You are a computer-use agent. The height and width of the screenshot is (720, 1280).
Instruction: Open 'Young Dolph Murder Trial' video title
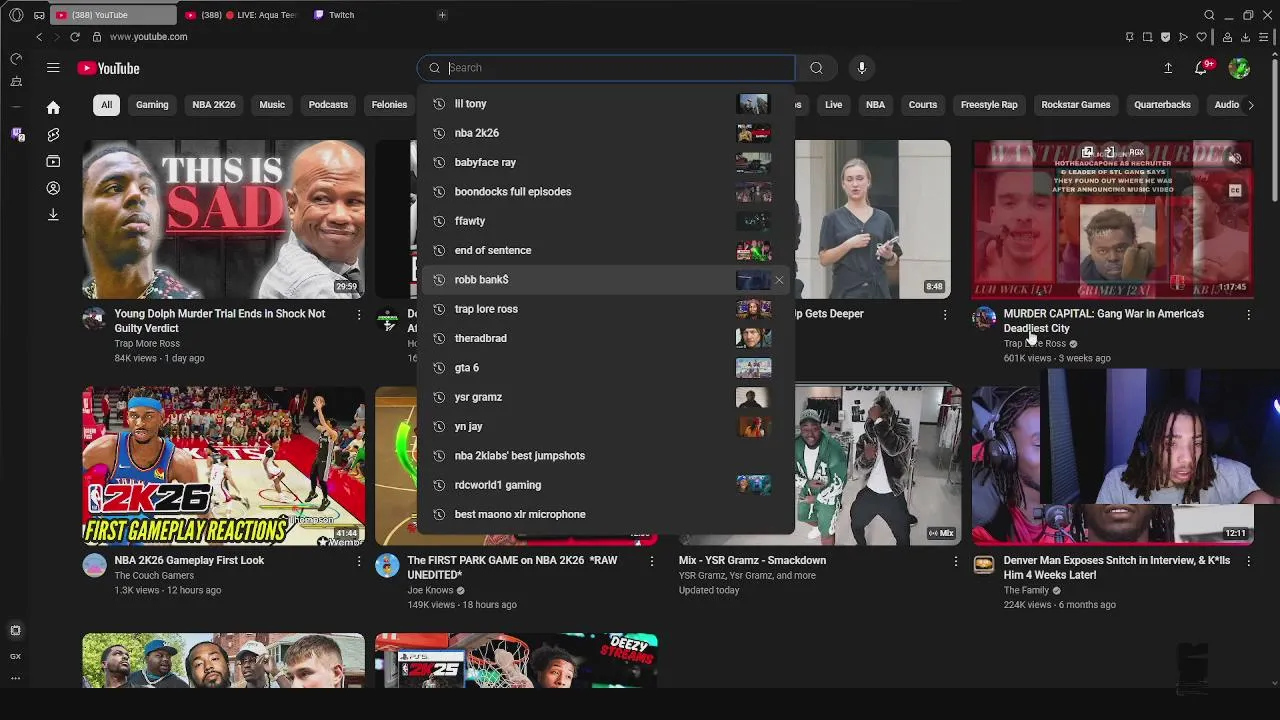(220, 321)
